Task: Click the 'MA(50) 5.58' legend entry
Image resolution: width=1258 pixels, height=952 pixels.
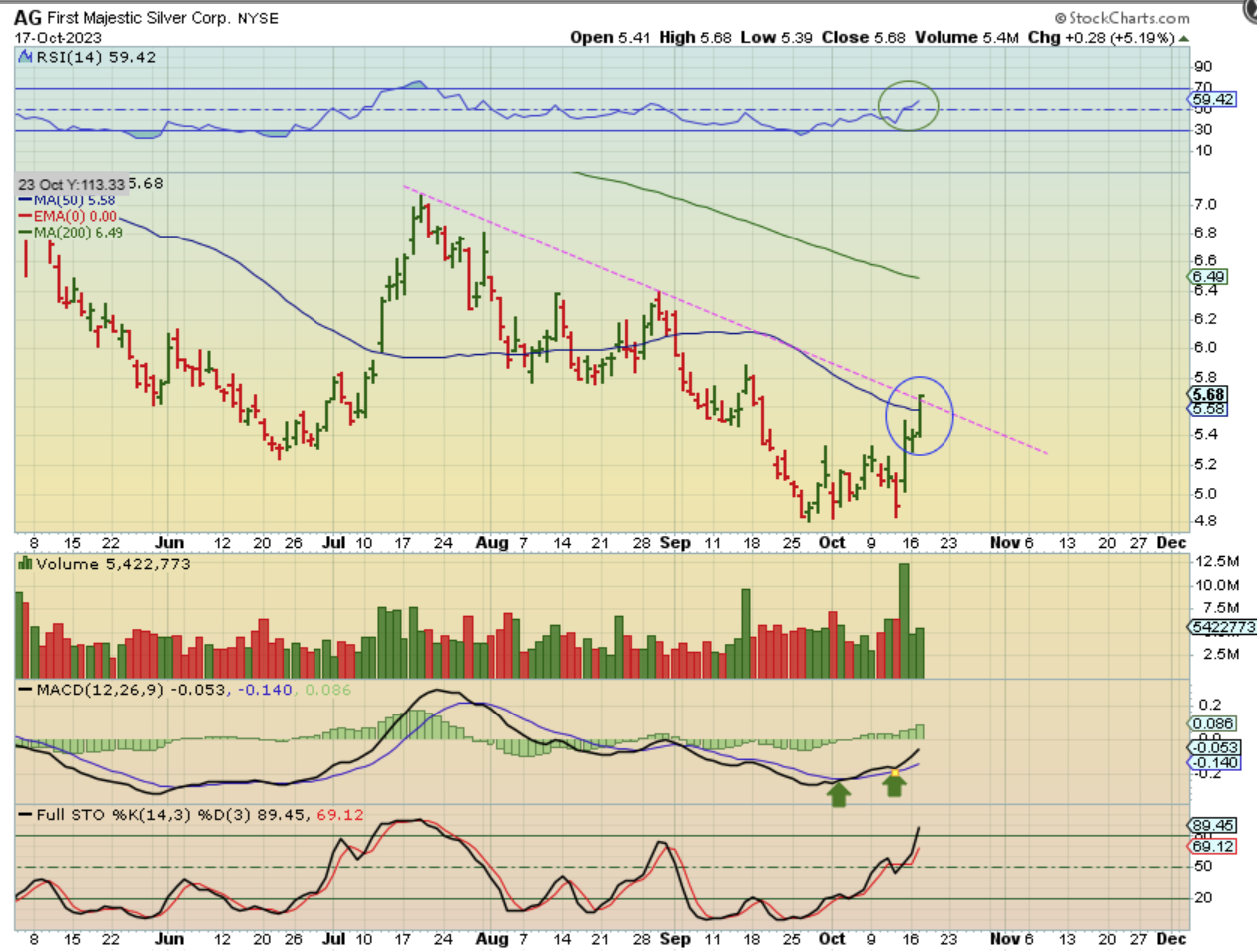Action: (67, 200)
